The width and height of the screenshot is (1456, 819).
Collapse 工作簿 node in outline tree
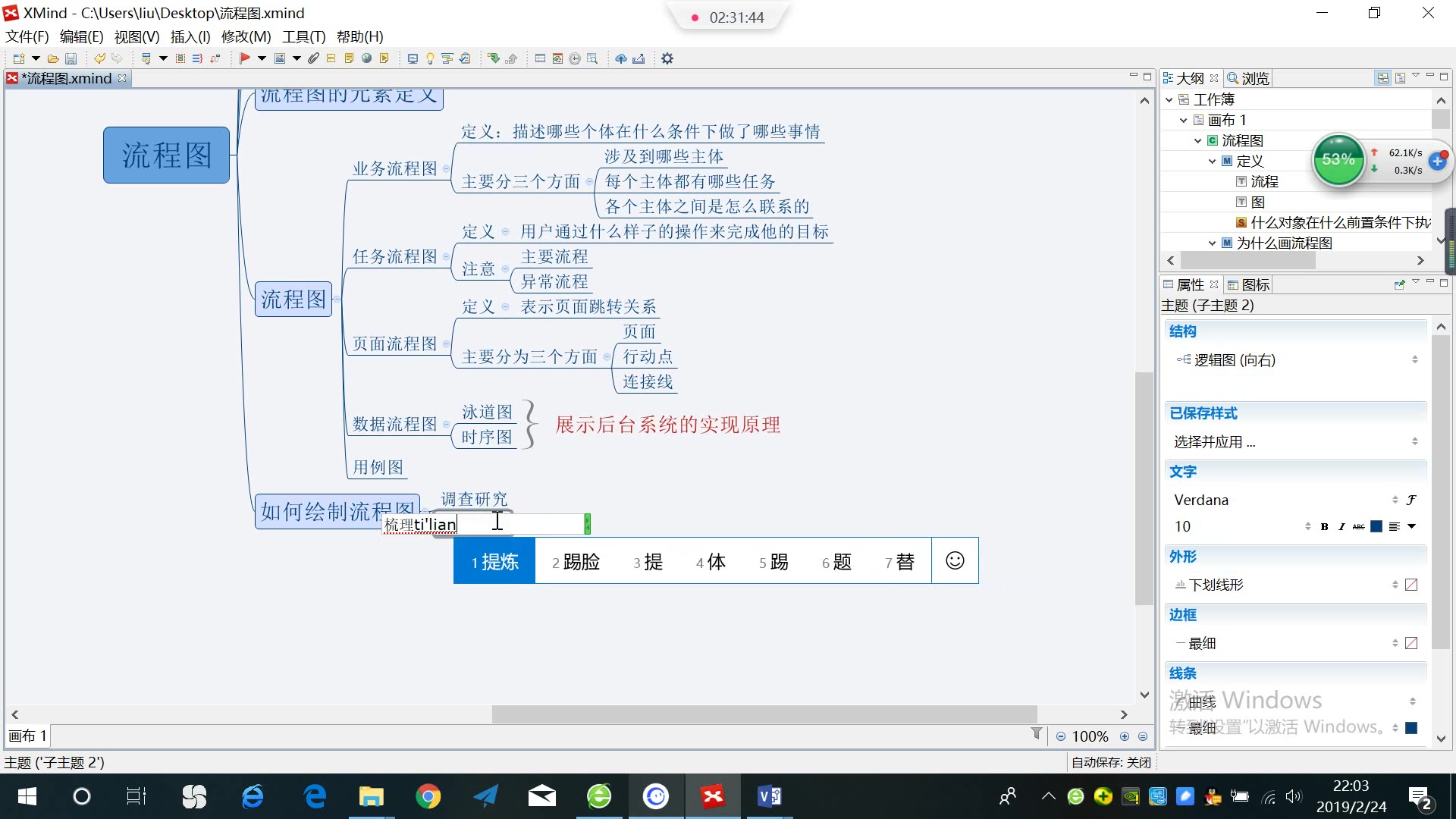click(1169, 99)
